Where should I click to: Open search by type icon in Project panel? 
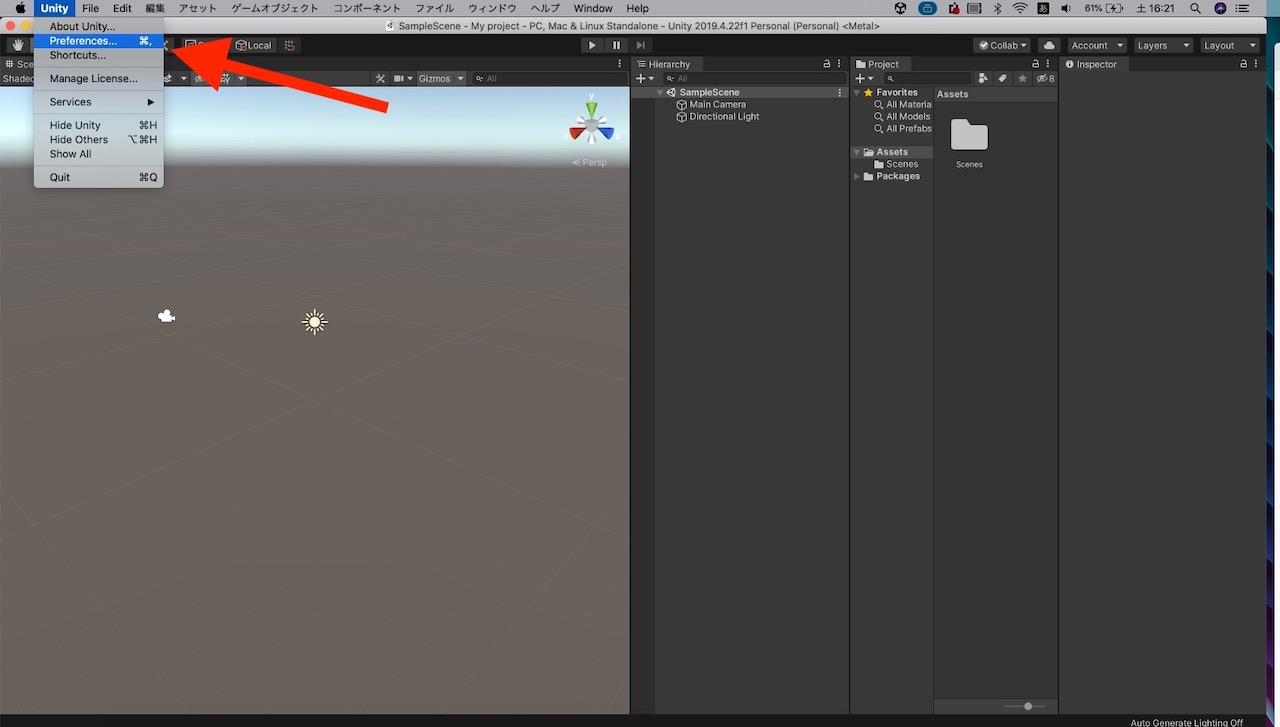click(x=983, y=78)
